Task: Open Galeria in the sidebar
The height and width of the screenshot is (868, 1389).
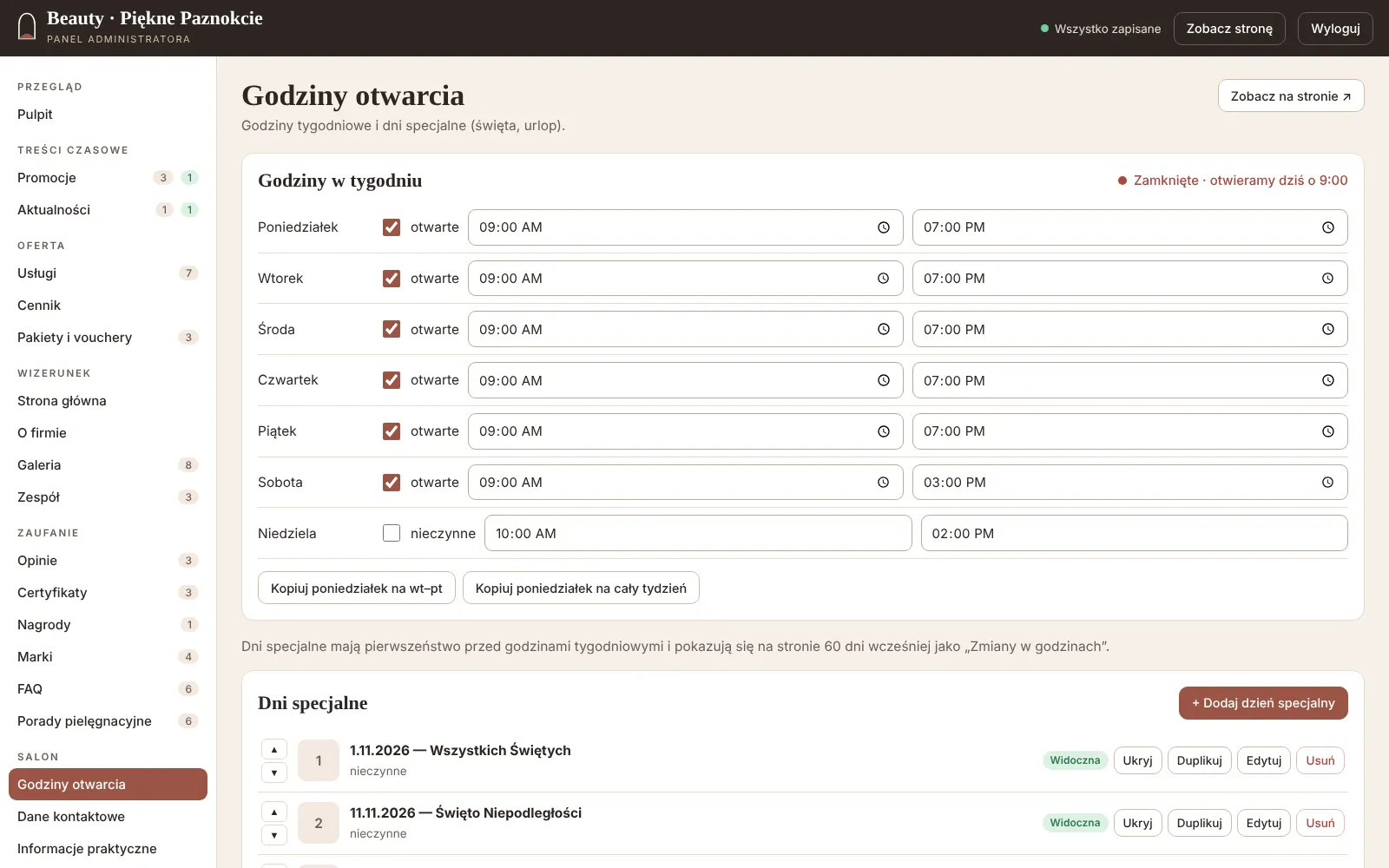Action: 108,465
